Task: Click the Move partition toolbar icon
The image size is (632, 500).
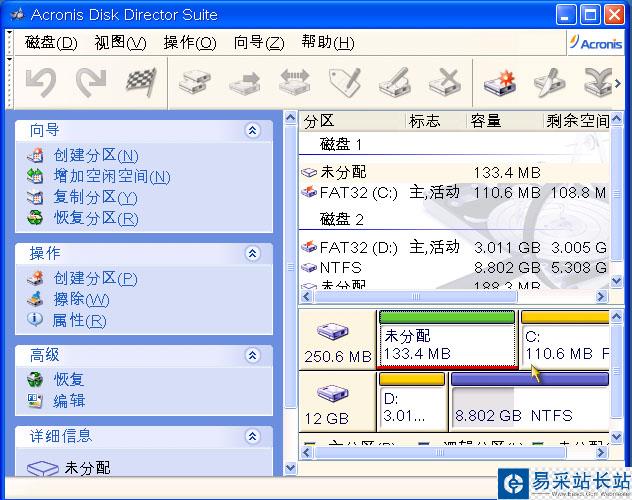Action: pyautogui.click(x=245, y=83)
